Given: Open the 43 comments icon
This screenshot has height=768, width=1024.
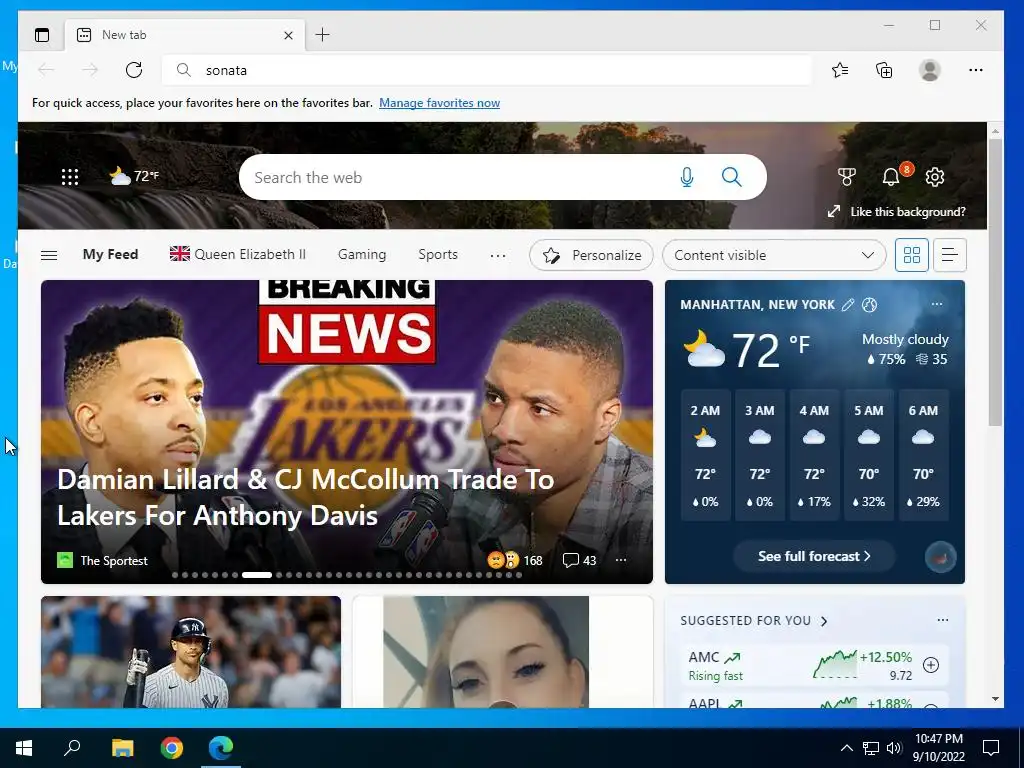Looking at the screenshot, I should click(x=579, y=560).
